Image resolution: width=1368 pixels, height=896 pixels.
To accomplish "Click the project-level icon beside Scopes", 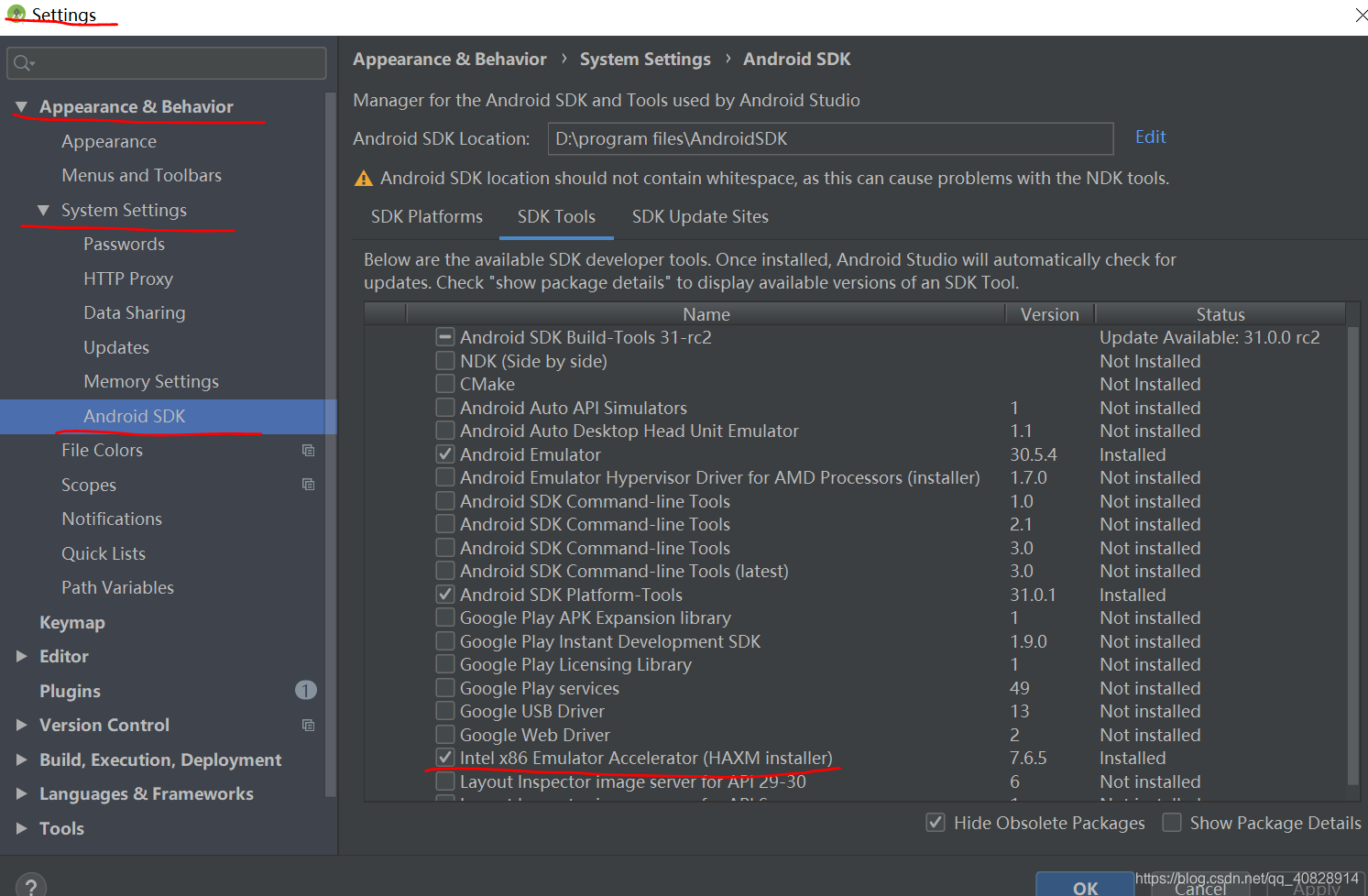I will [309, 485].
